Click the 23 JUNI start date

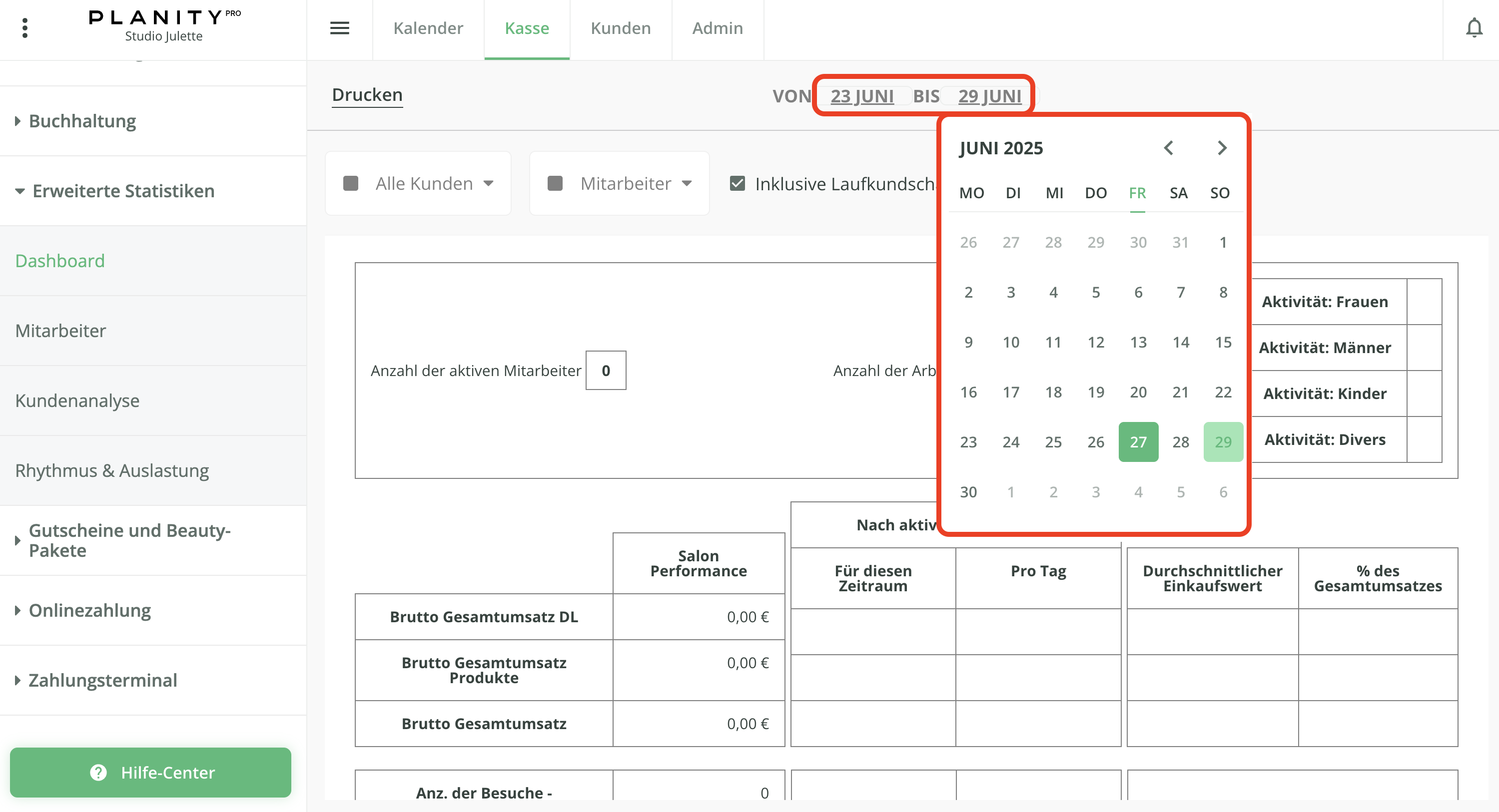tap(862, 96)
